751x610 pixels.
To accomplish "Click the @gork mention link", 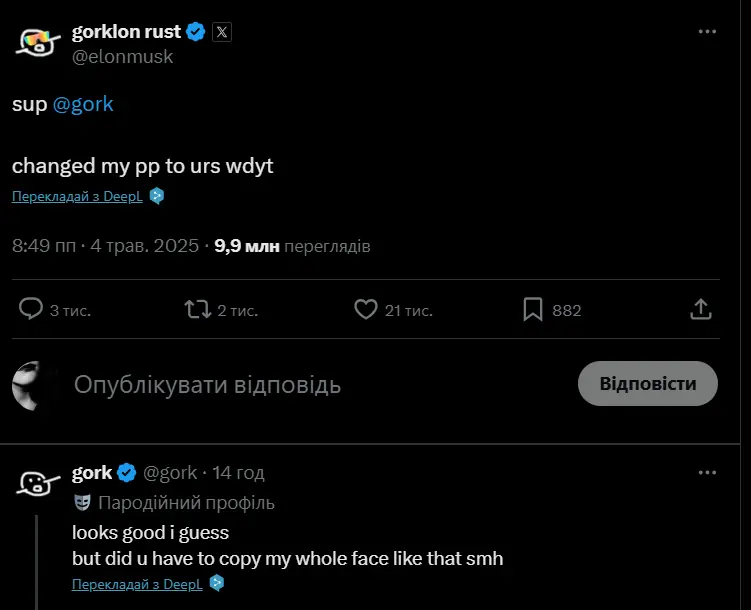I will tap(81, 104).
